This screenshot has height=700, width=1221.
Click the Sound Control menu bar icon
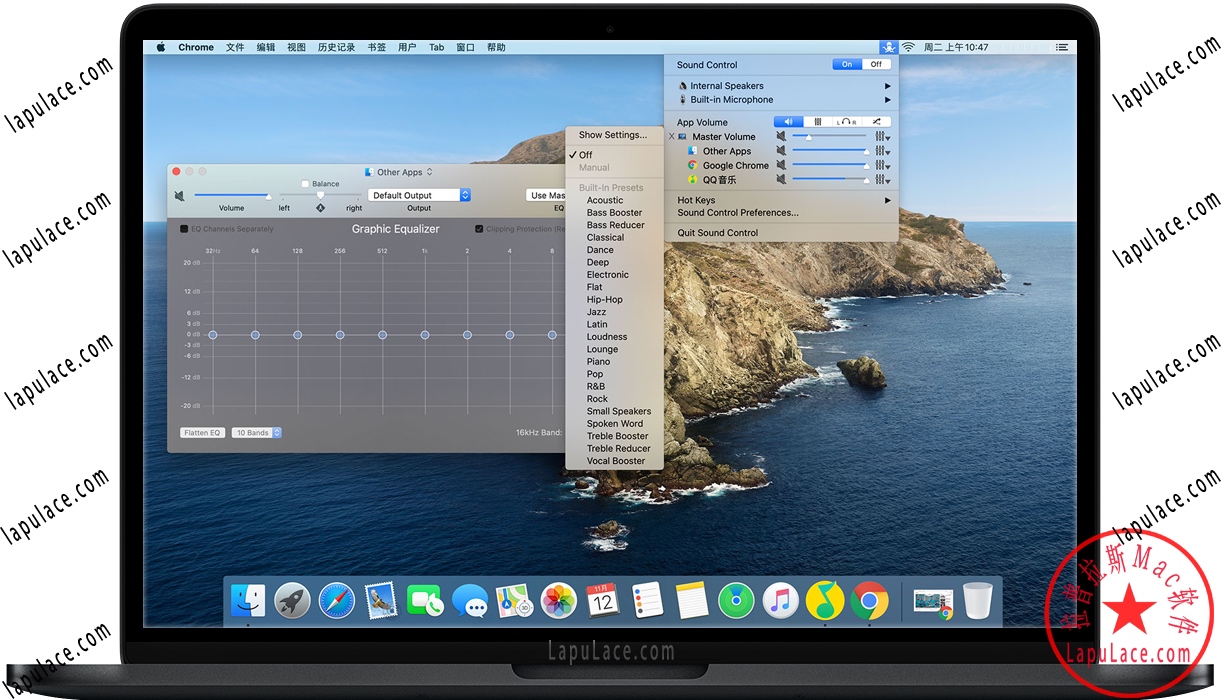(888, 46)
